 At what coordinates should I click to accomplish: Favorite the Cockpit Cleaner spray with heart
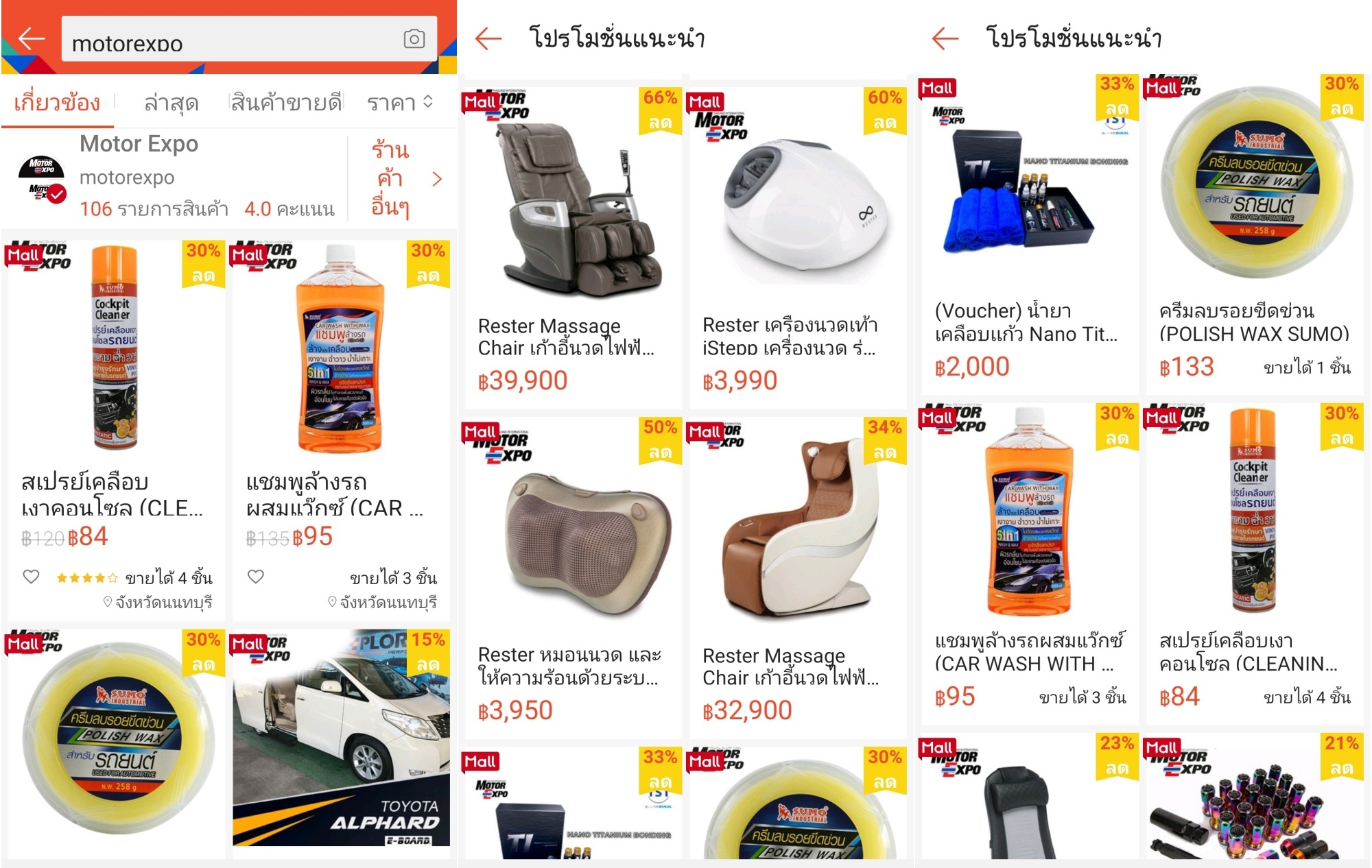pos(32,577)
